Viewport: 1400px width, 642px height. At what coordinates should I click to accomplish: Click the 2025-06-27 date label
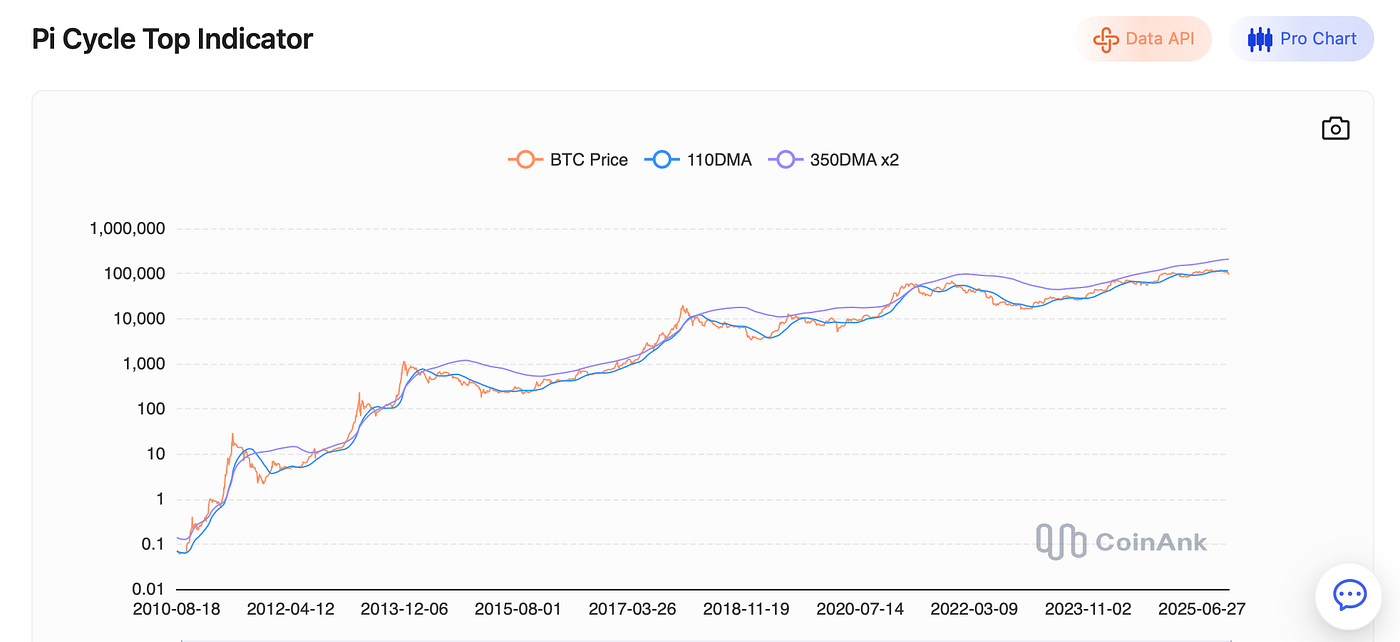[x=1202, y=608]
